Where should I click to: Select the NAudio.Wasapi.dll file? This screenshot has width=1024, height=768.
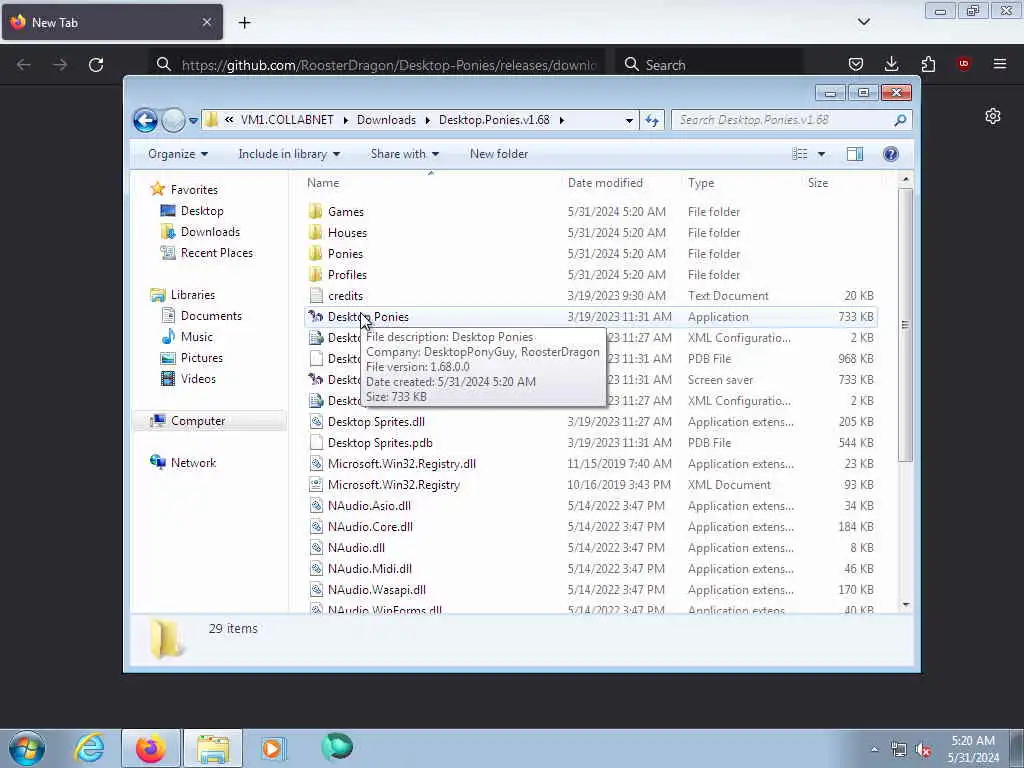coord(377,590)
